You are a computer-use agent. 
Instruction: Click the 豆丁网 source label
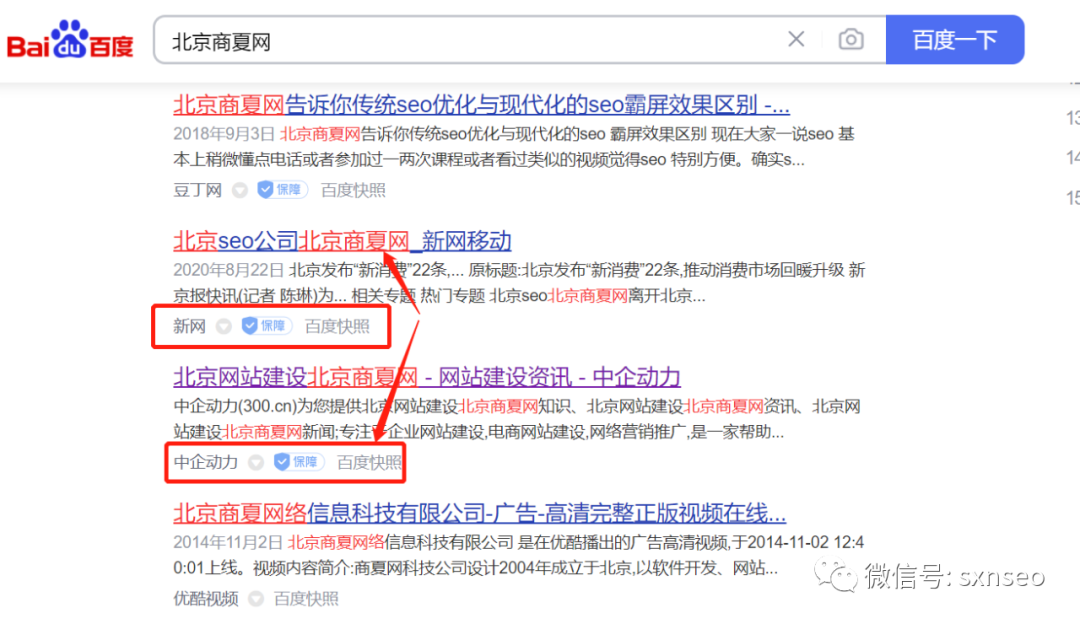pyautogui.click(x=198, y=190)
